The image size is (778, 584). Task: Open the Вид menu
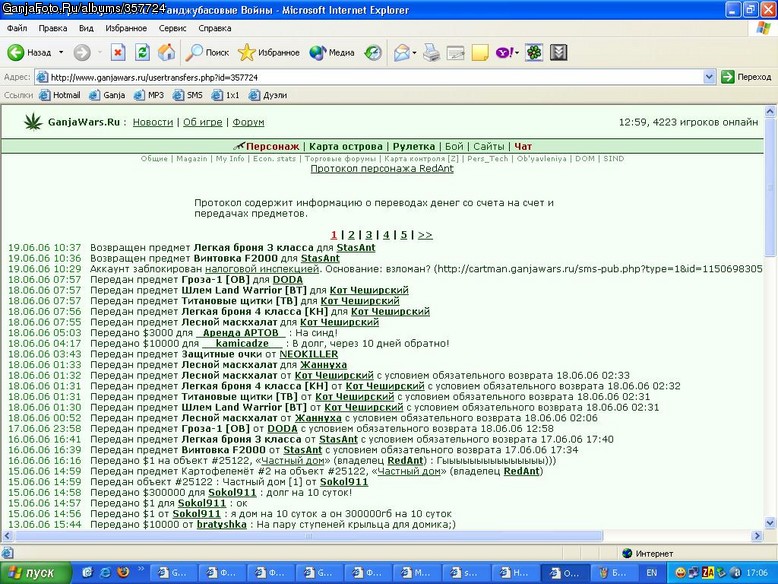pyautogui.click(x=86, y=28)
